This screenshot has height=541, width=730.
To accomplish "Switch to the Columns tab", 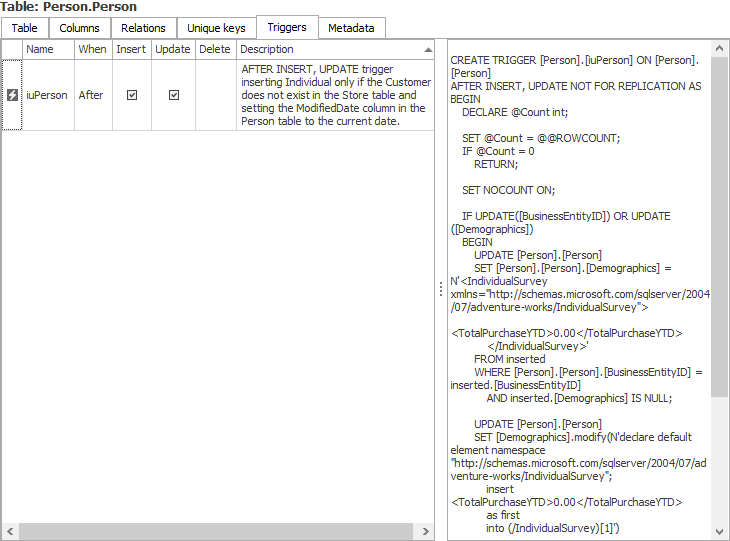I will click(79, 28).
